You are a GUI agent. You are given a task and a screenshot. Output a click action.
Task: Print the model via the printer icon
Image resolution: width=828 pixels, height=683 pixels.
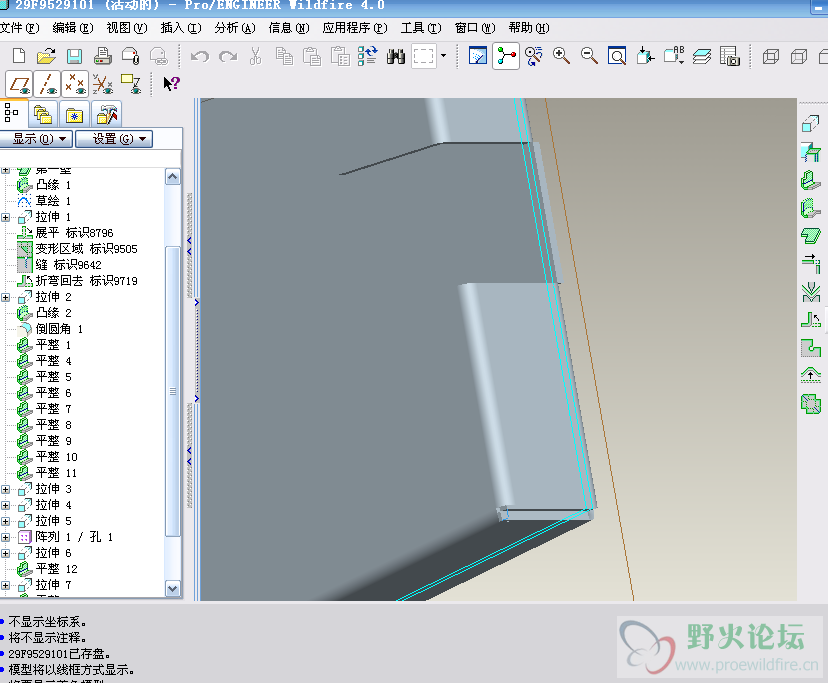point(102,56)
